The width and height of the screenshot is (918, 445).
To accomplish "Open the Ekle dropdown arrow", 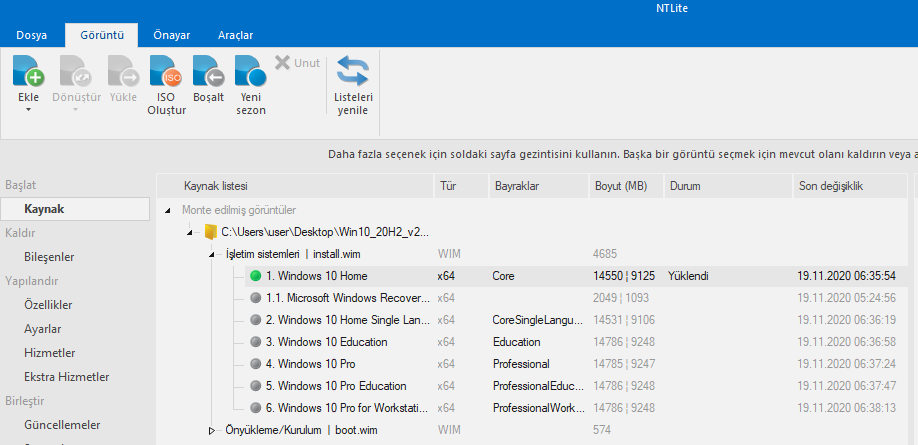I will (x=28, y=109).
